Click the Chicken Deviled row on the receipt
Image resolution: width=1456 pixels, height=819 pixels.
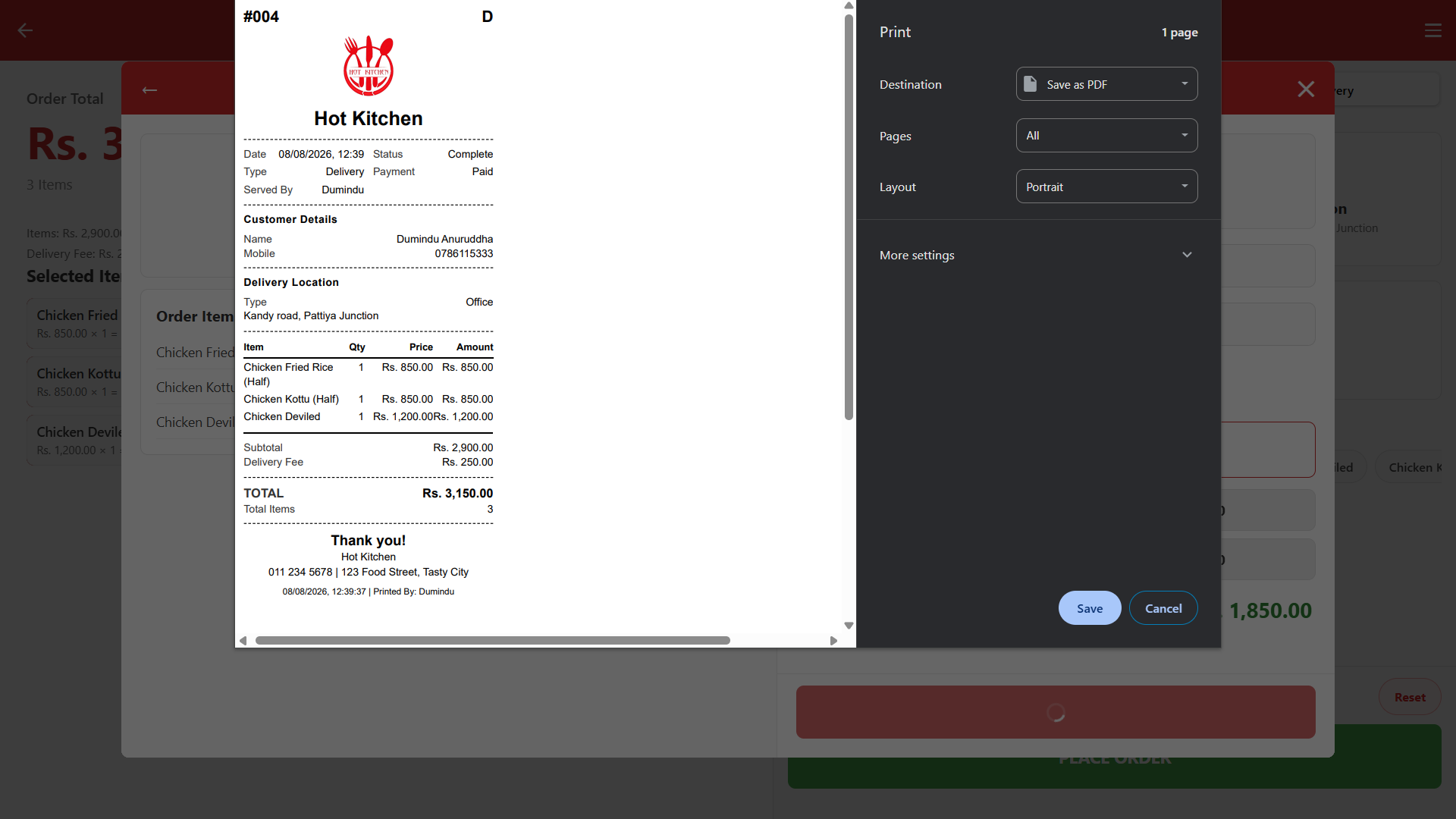(369, 416)
